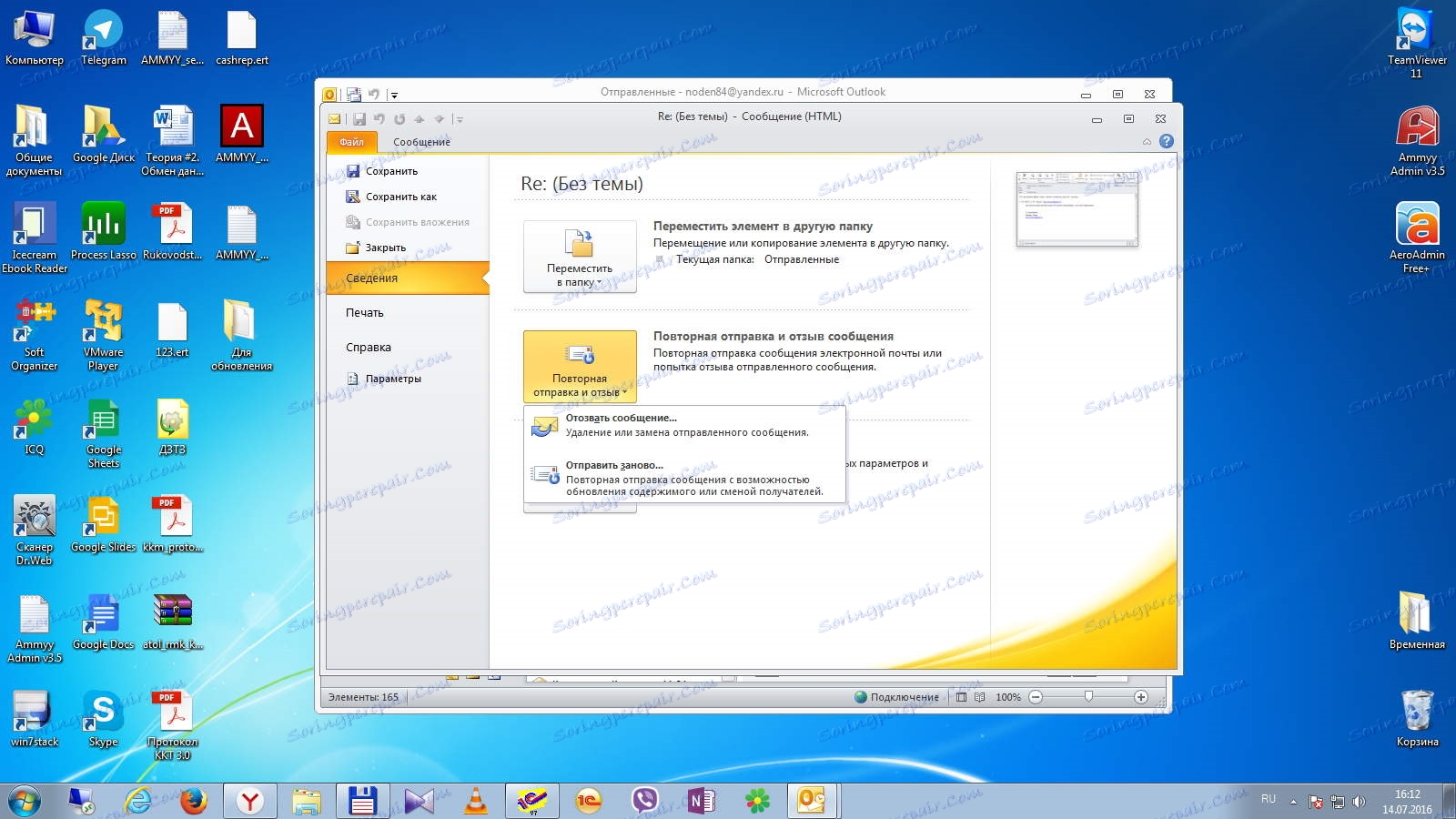Click Сохранить in the backstage menu
The width and height of the screenshot is (1456, 819).
tap(391, 171)
